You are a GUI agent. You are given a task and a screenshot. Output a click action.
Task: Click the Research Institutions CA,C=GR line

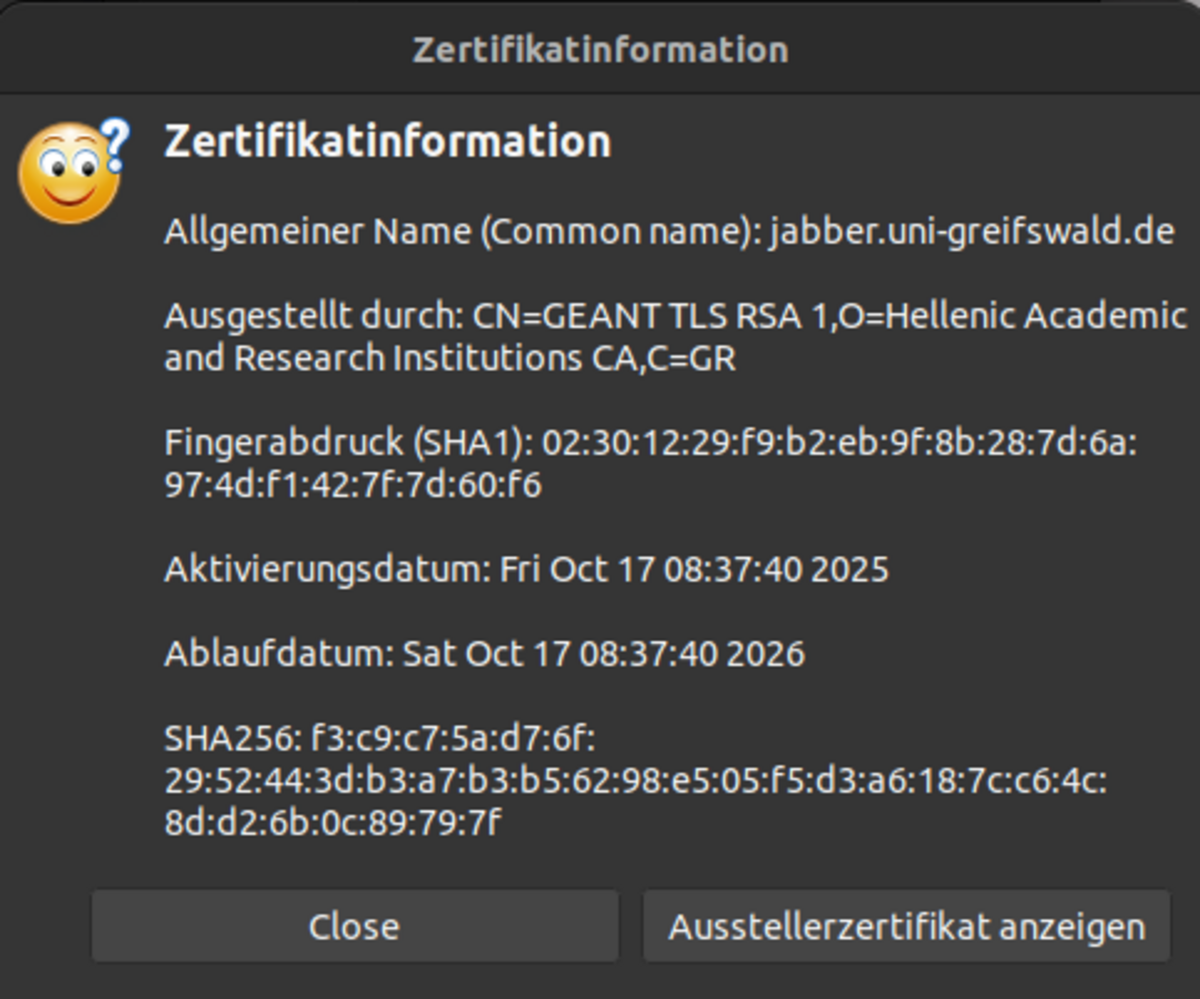[x=450, y=358]
